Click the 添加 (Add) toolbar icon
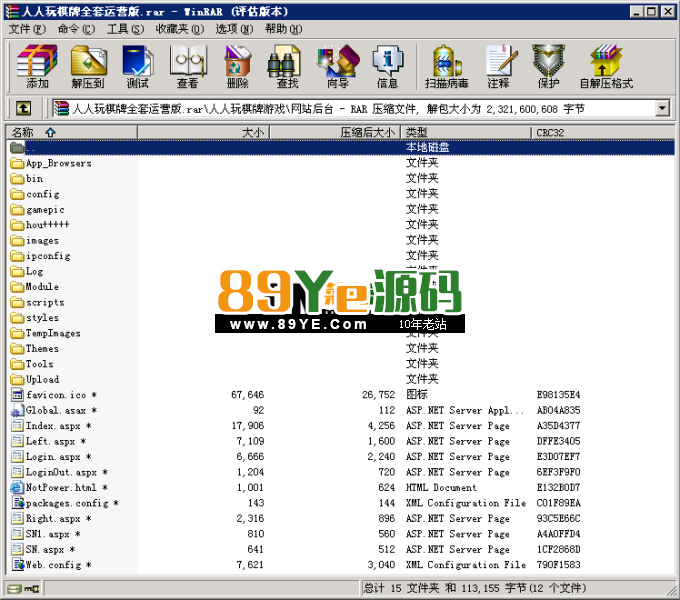 point(37,66)
